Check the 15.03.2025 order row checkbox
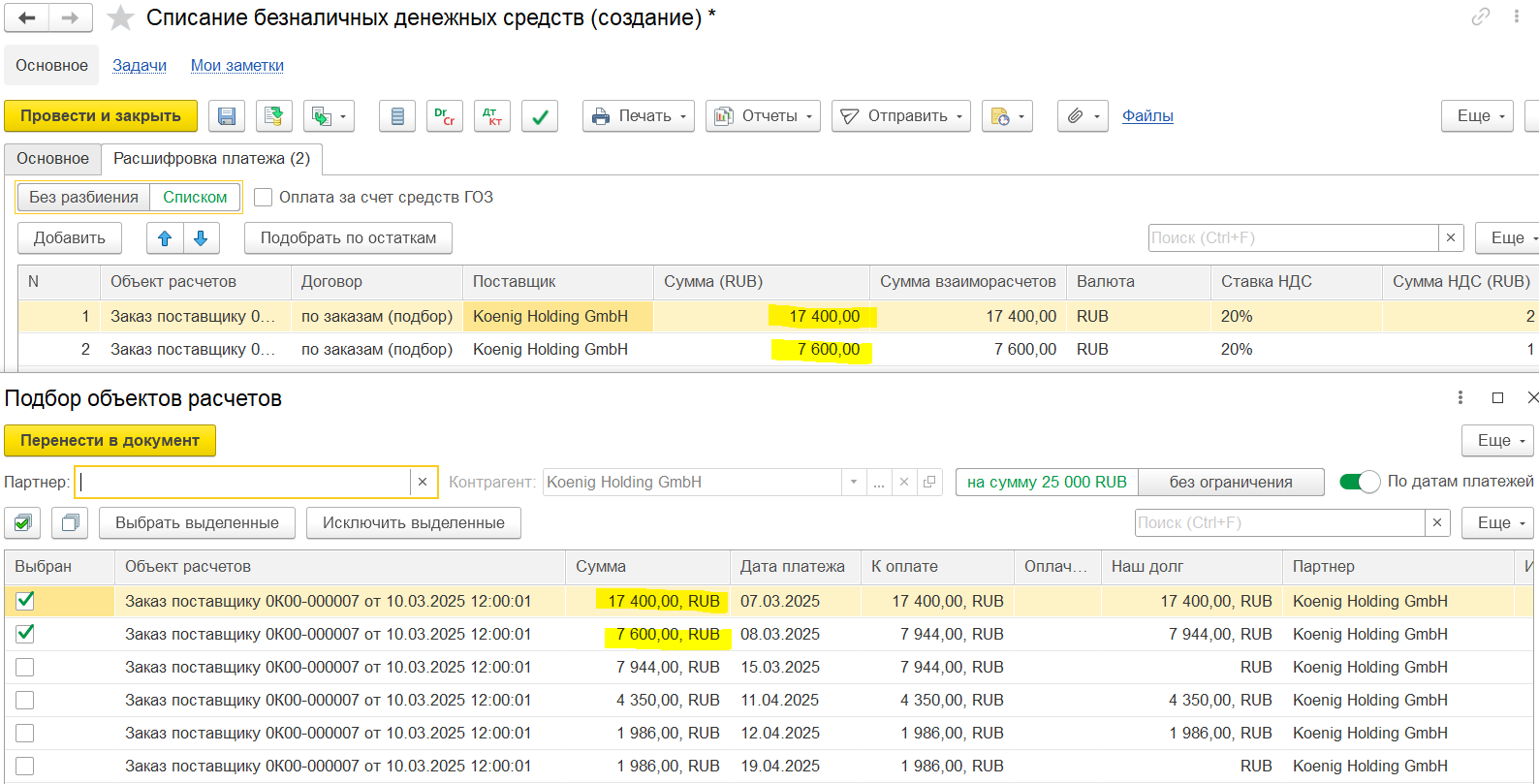The image size is (1539, 784). point(25,668)
